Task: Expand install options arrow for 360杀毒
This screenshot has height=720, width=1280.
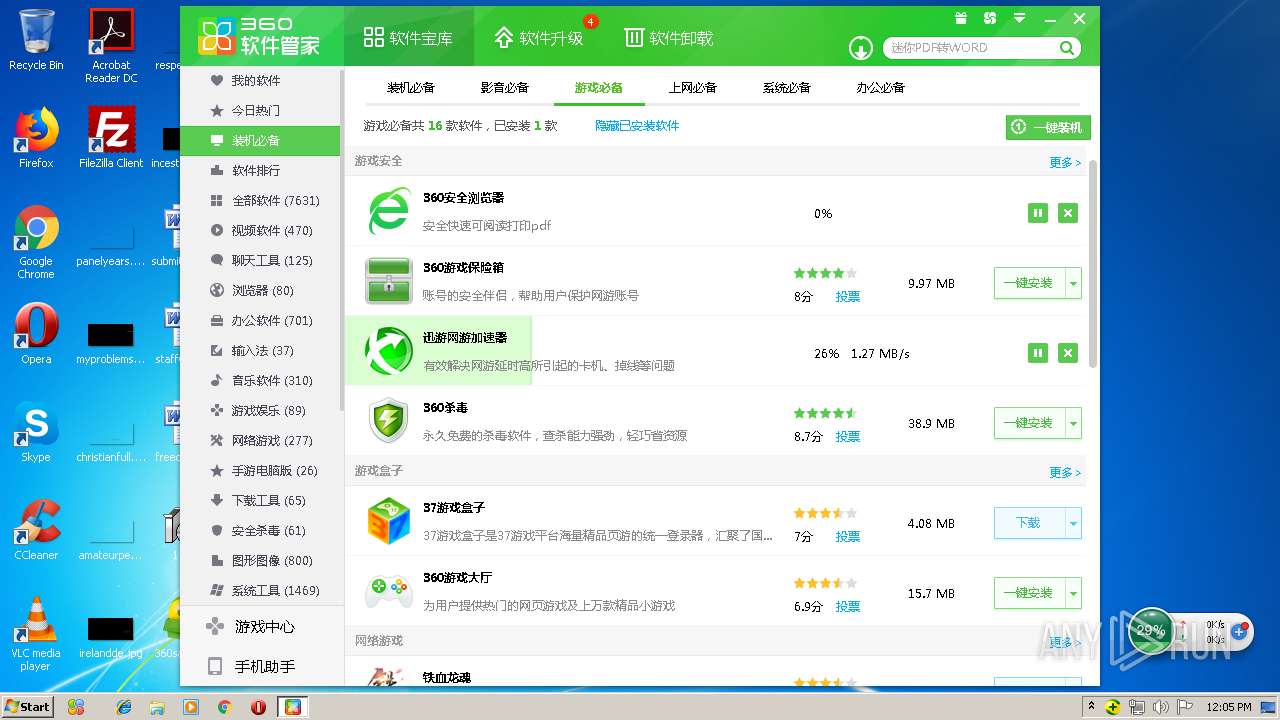Action: (x=1074, y=423)
